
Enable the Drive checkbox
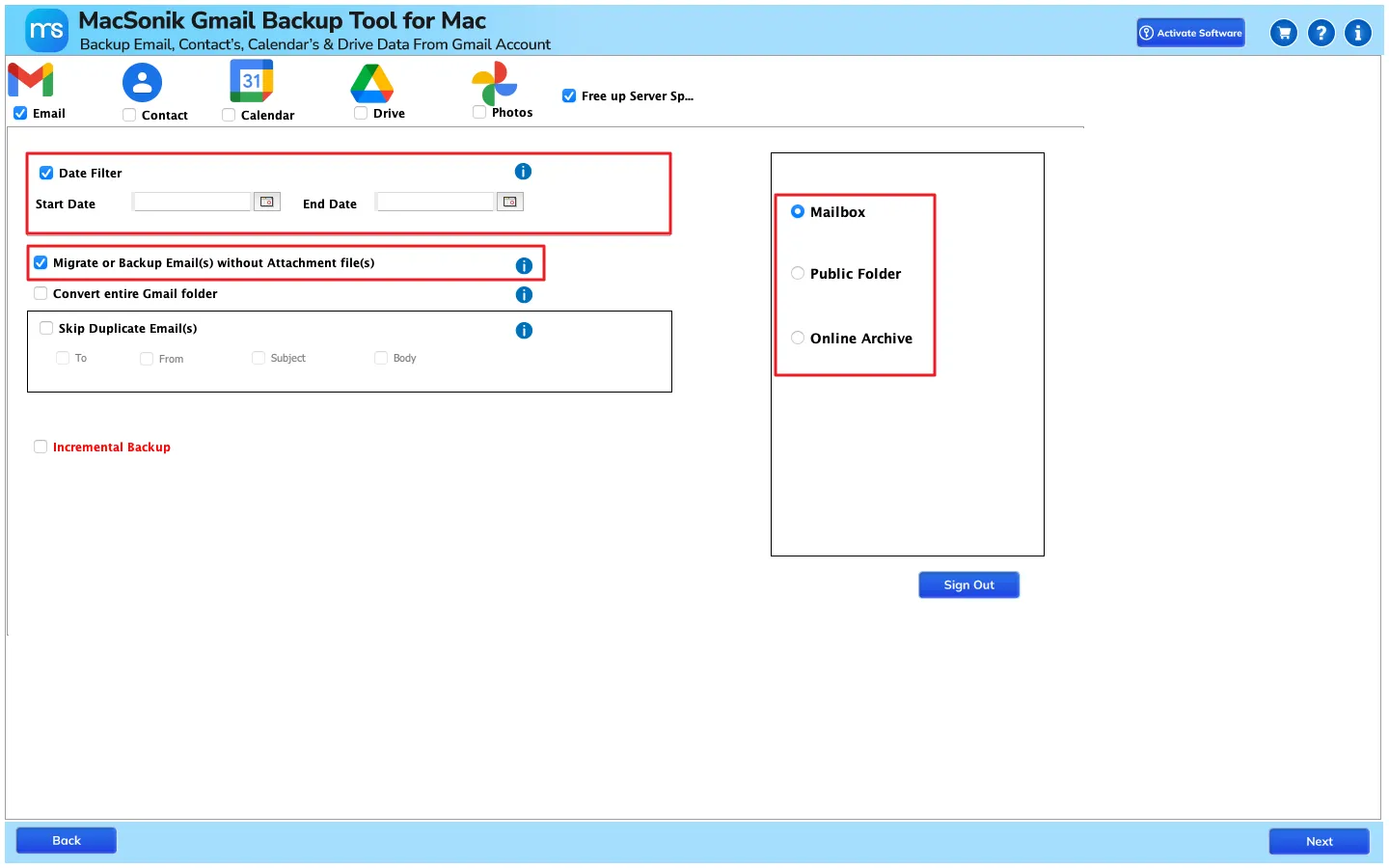(x=361, y=113)
